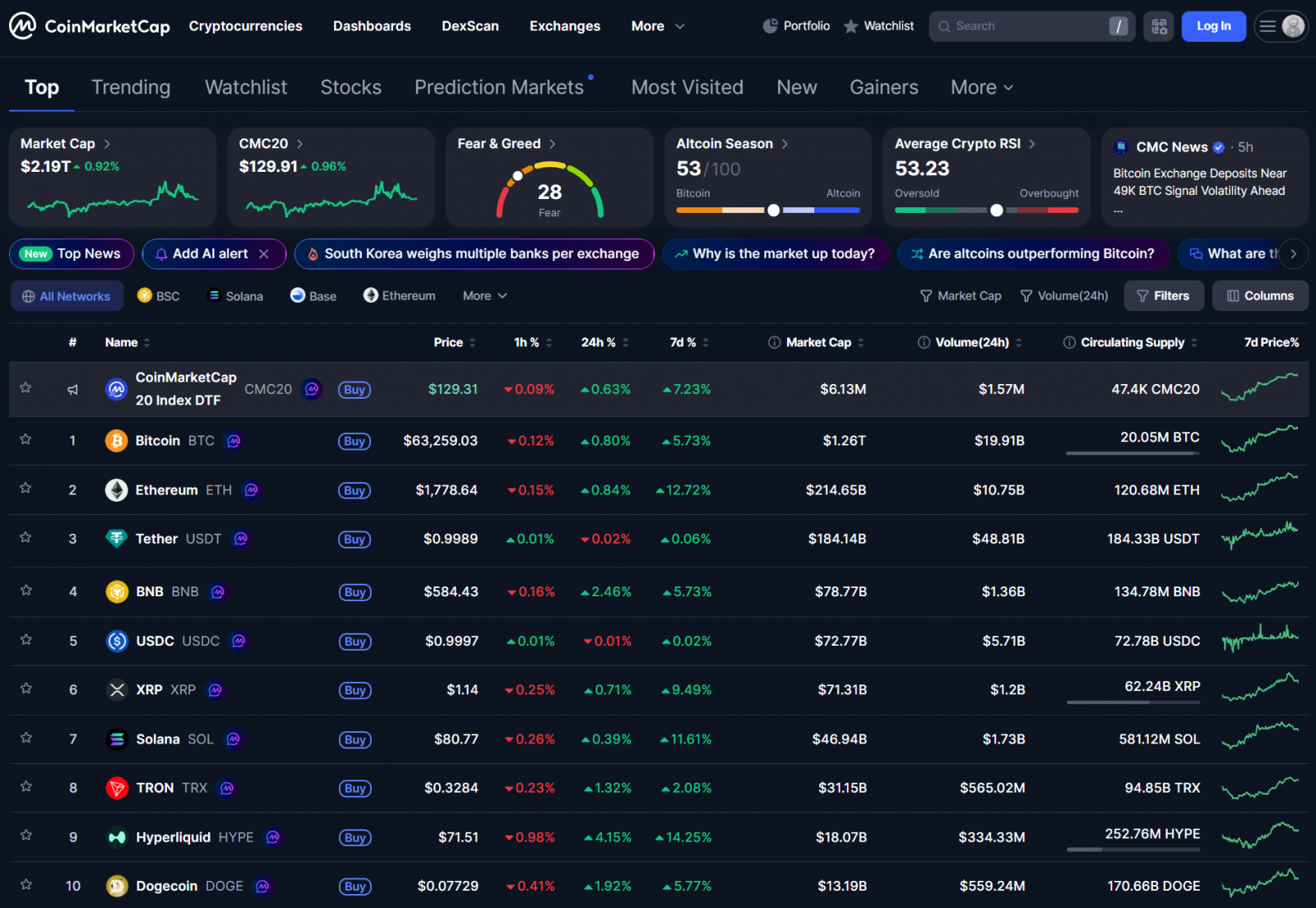
Task: Star Dogecoin to add to watchlist
Action: point(25,884)
